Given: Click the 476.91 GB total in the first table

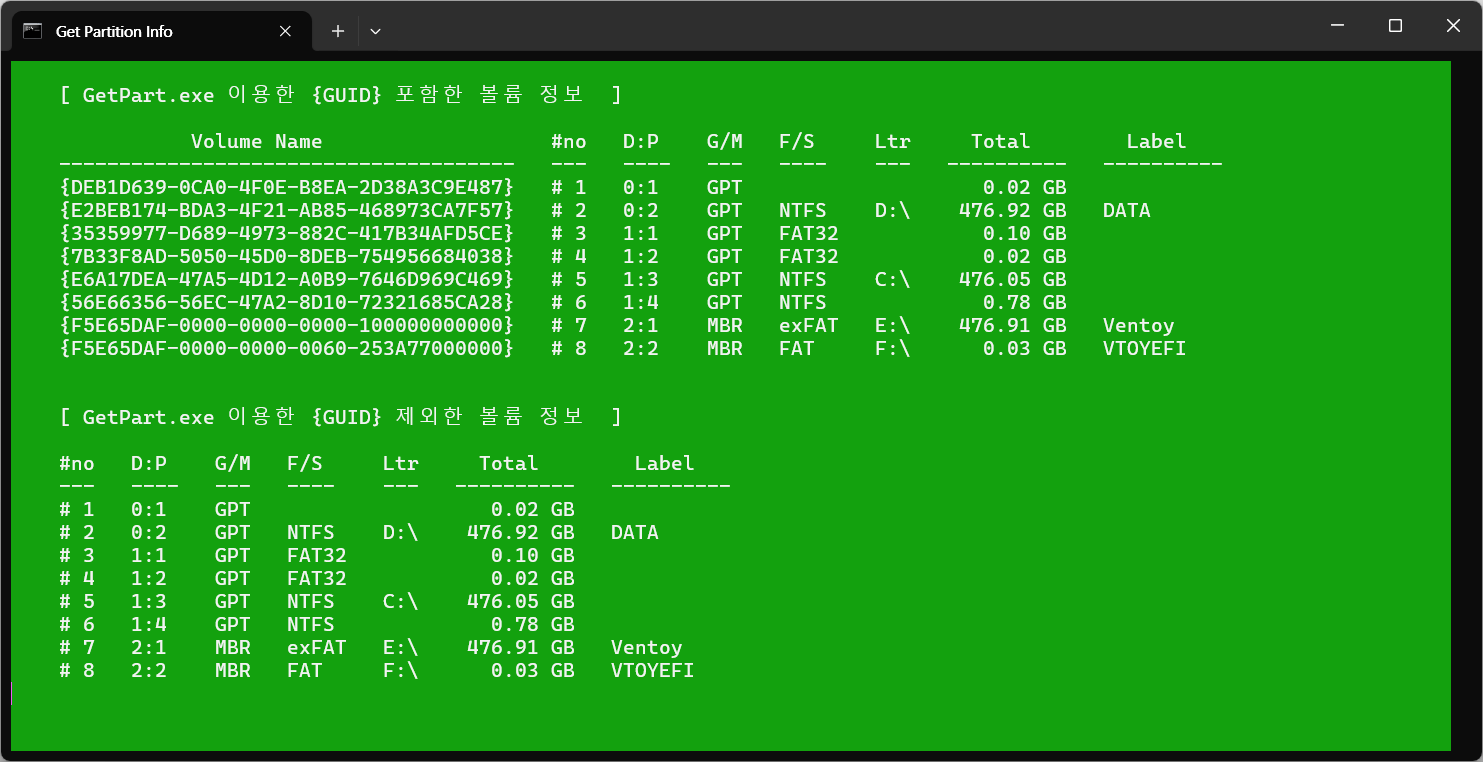Looking at the screenshot, I should pos(1013,325).
